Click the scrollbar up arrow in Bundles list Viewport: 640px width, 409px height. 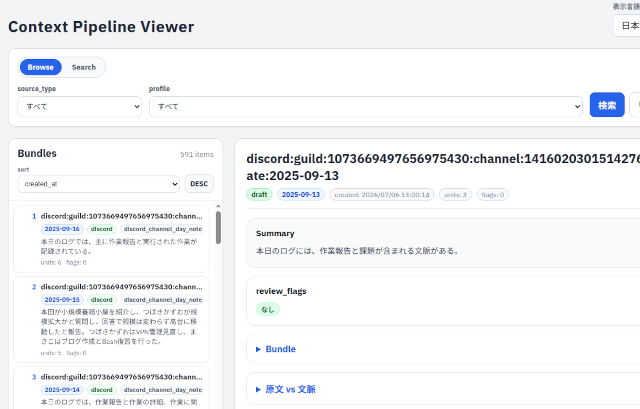click(218, 206)
